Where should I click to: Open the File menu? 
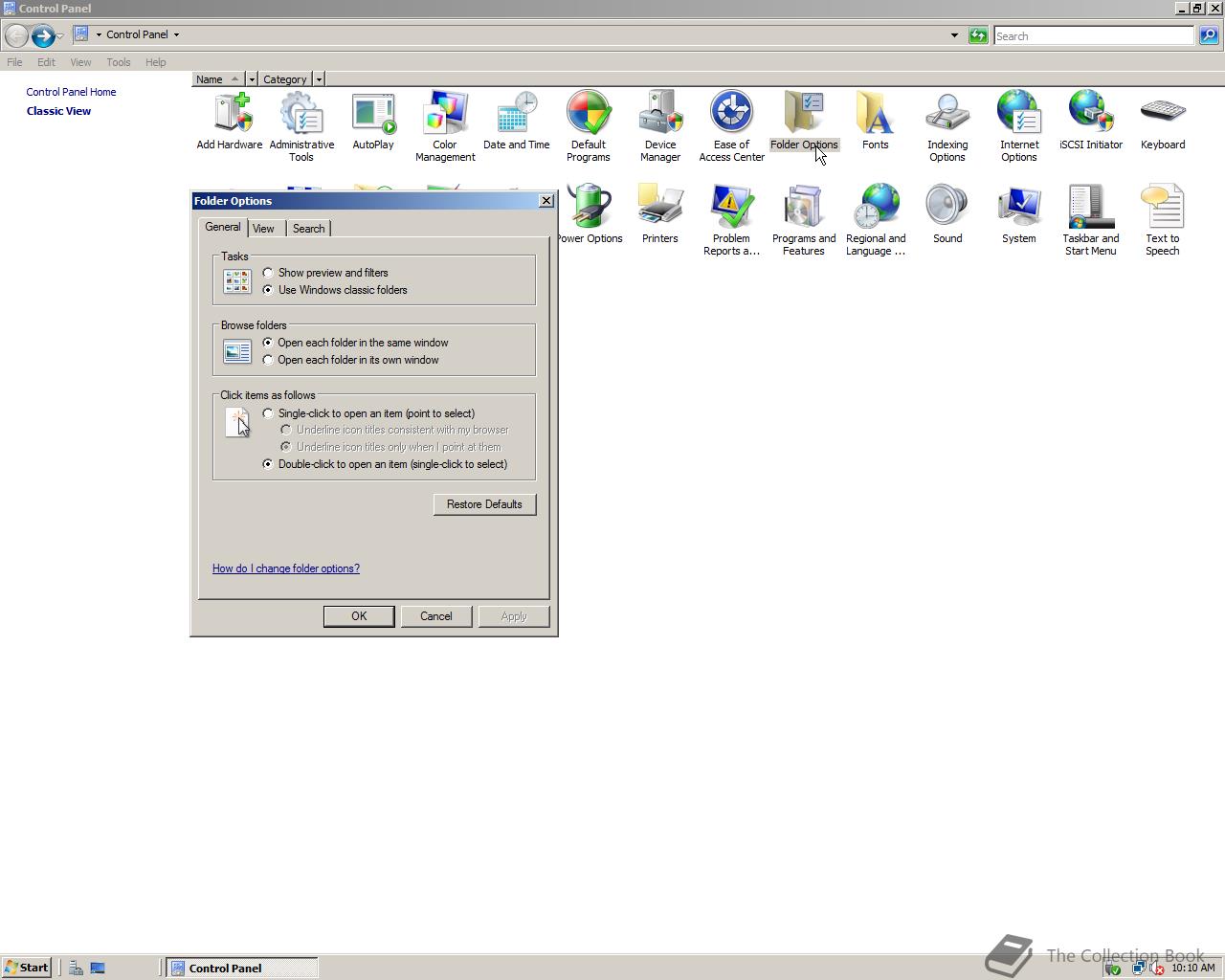click(x=14, y=62)
